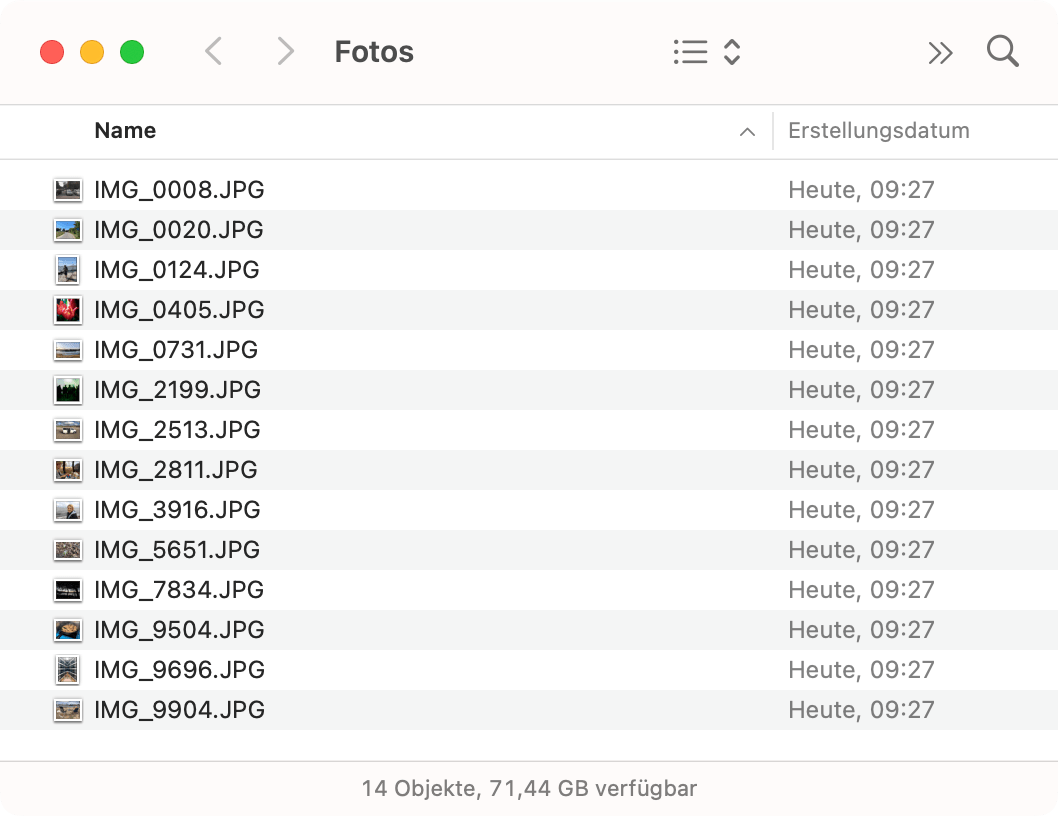Click the IMG_0008.JPG thumbnail icon
Image resolution: width=1058 pixels, height=816 pixels.
[x=67, y=190]
